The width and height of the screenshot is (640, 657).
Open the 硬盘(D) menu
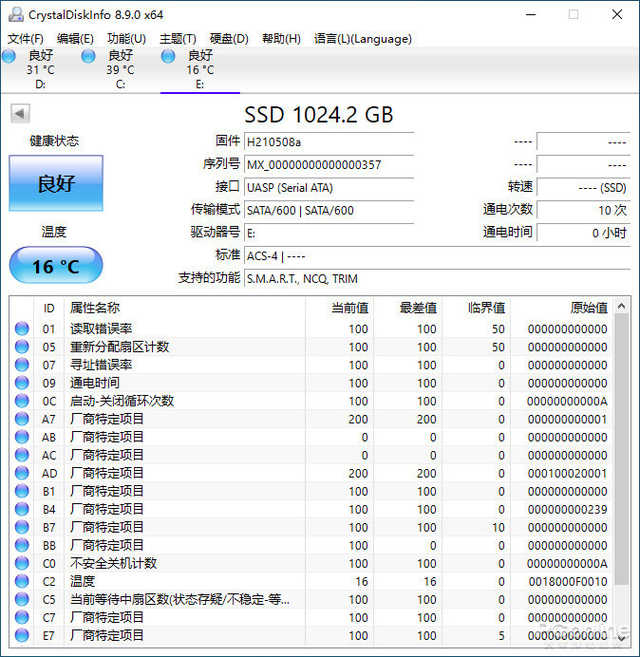pos(229,39)
